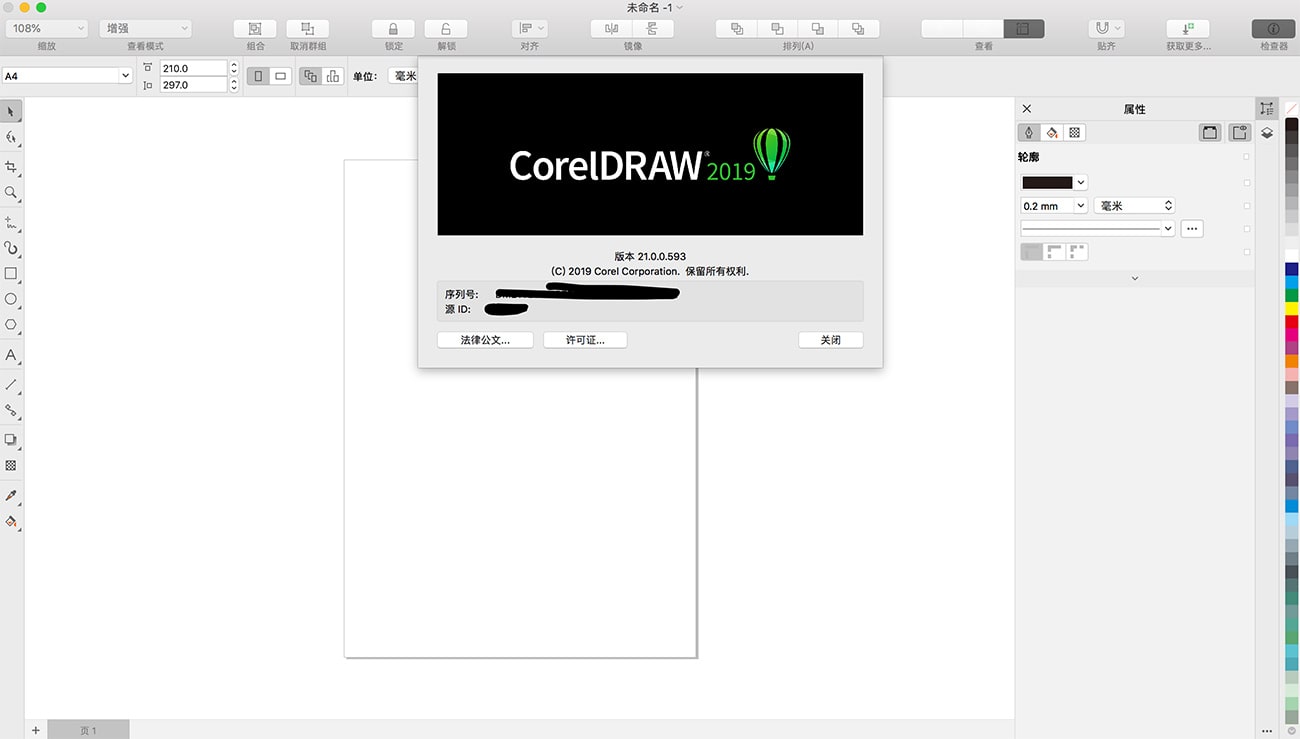Open the 增强 view mode dropdown
Screen dimensions: 1300x739
click(x=145, y=29)
